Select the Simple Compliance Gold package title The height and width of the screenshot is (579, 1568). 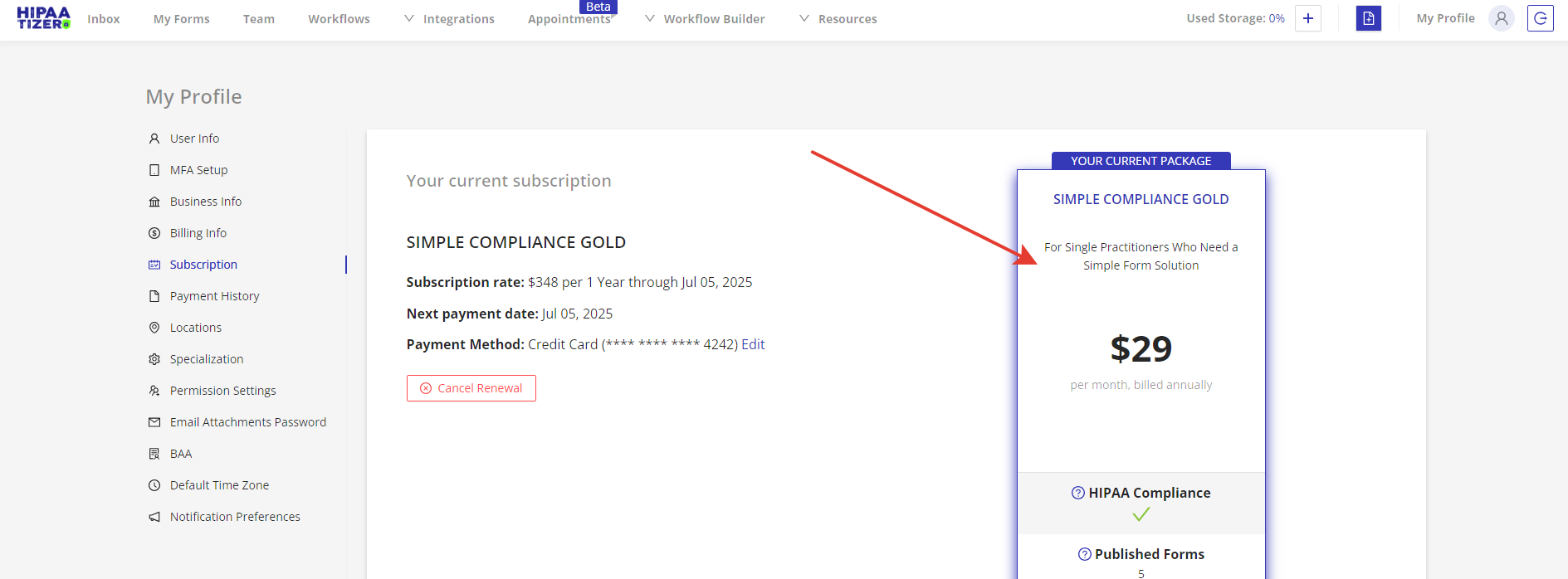pyautogui.click(x=1141, y=199)
